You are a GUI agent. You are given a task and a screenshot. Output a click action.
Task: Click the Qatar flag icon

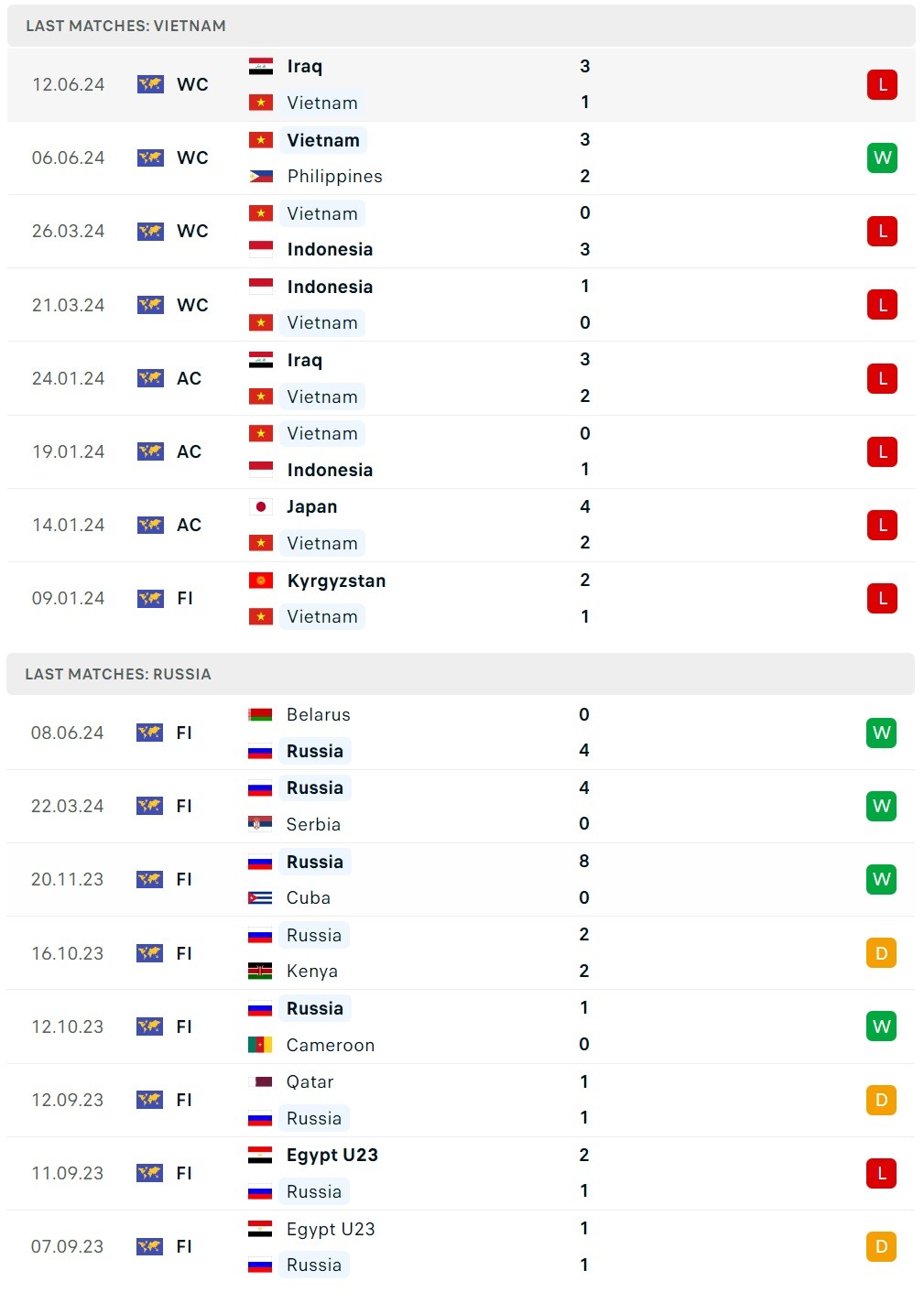coord(260,1082)
